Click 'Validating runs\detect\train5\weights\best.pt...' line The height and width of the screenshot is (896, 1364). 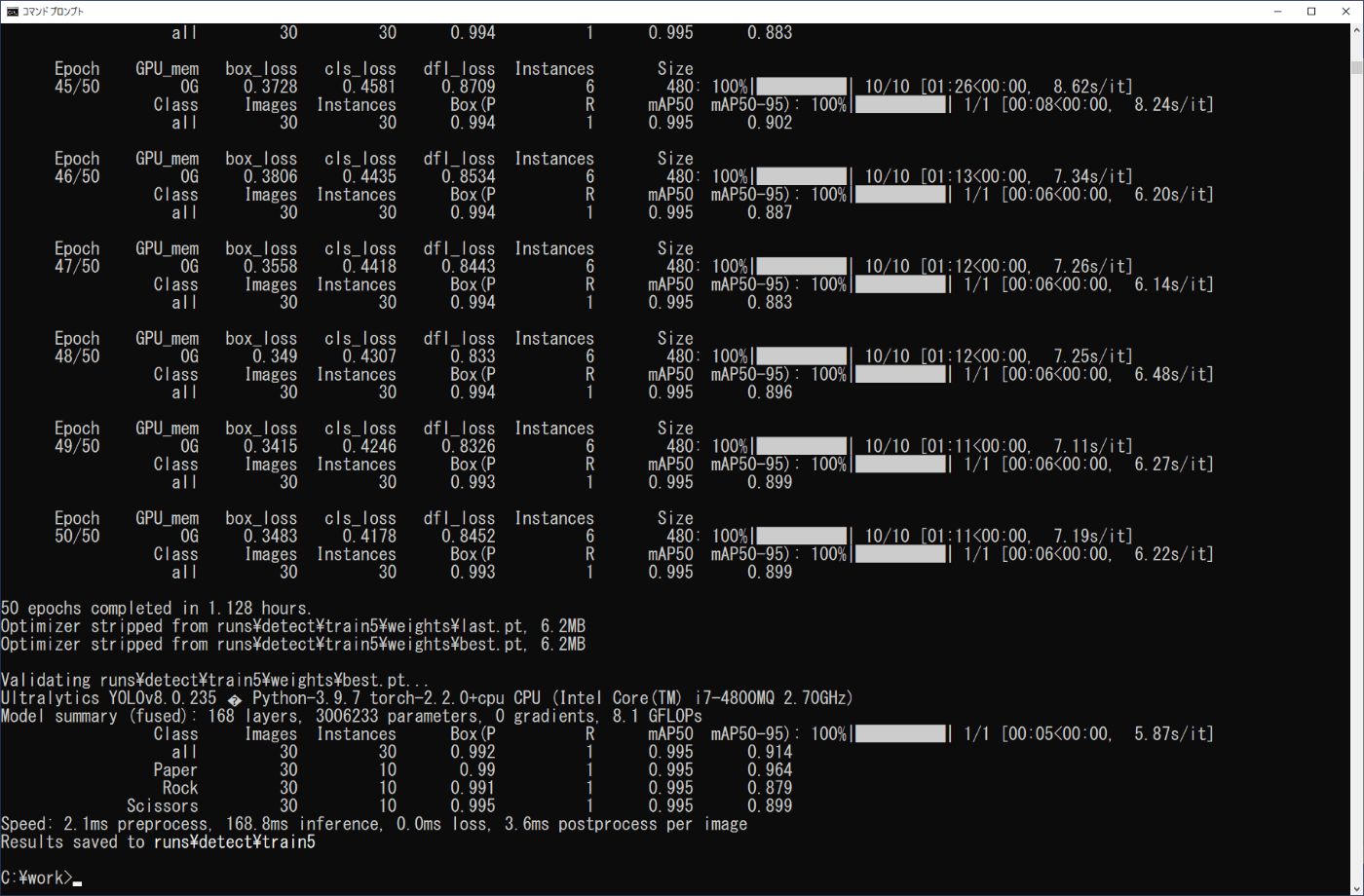(x=215, y=680)
